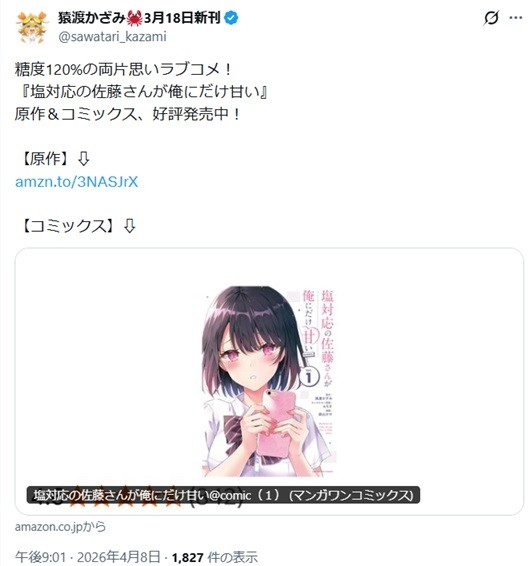Click the book title text in the post

pos(145,92)
